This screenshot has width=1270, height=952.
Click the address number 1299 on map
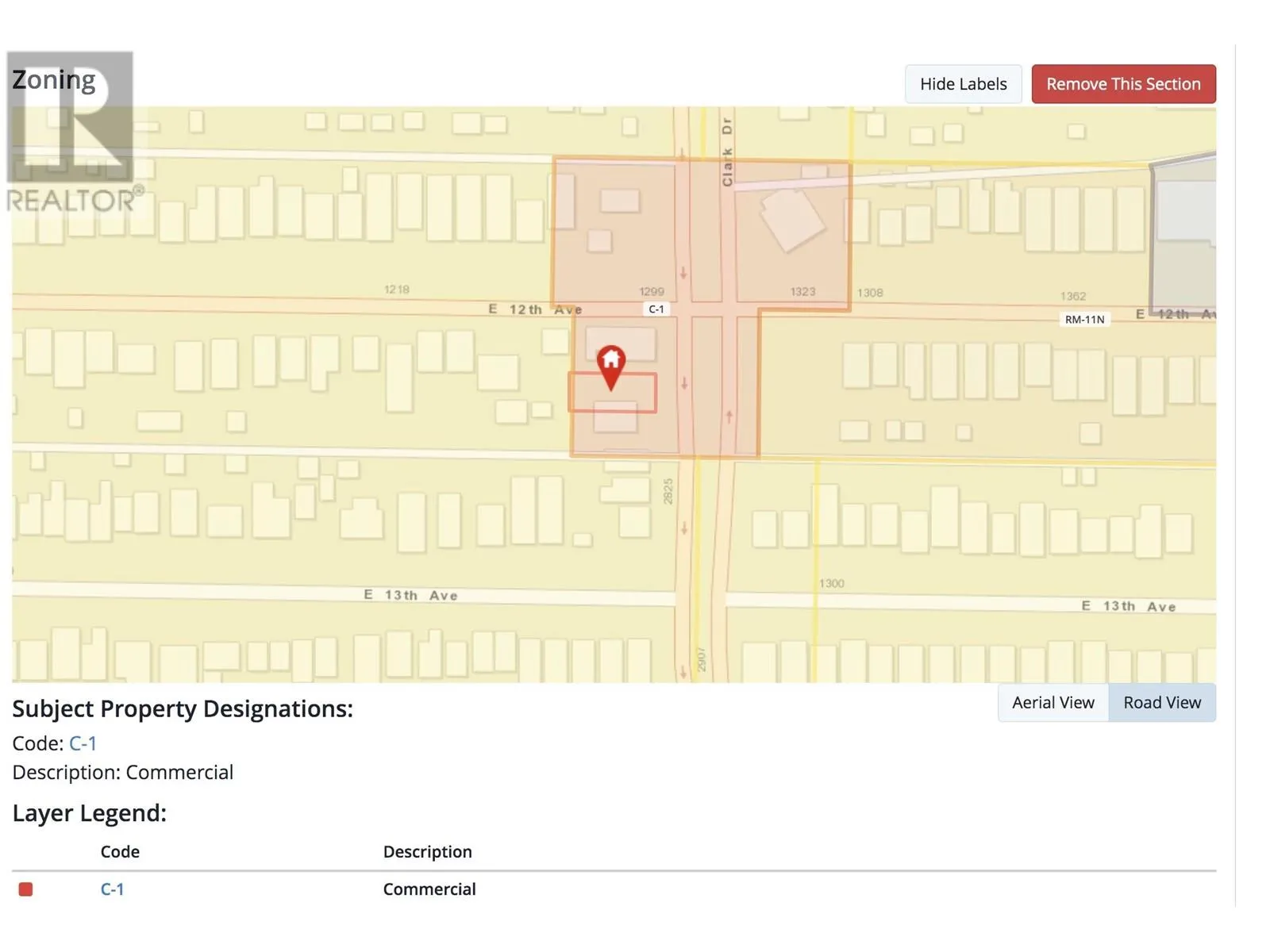click(x=652, y=291)
